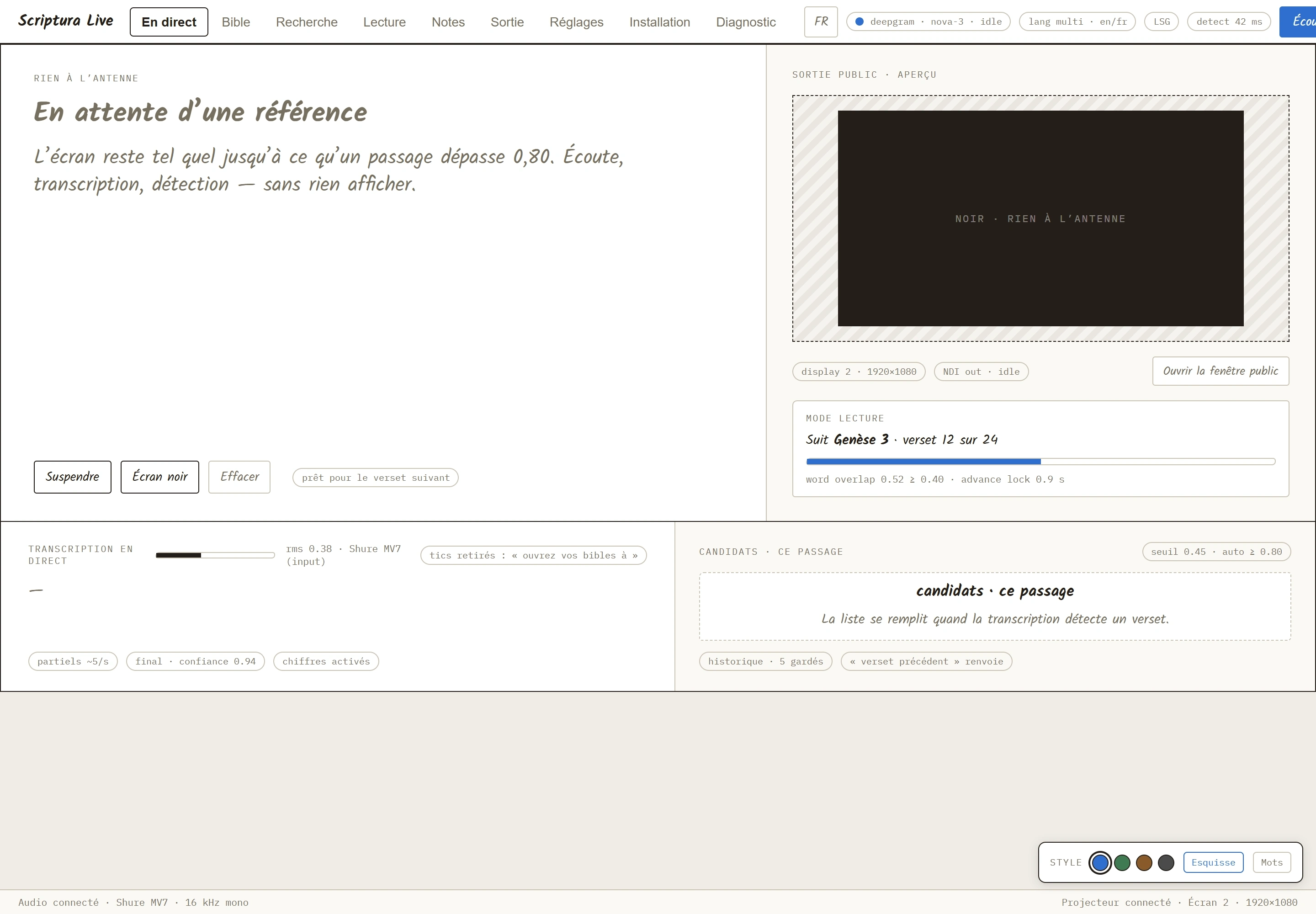The width and height of the screenshot is (1316, 914).
Task: Select the blue style color swatch
Action: tap(1099, 862)
